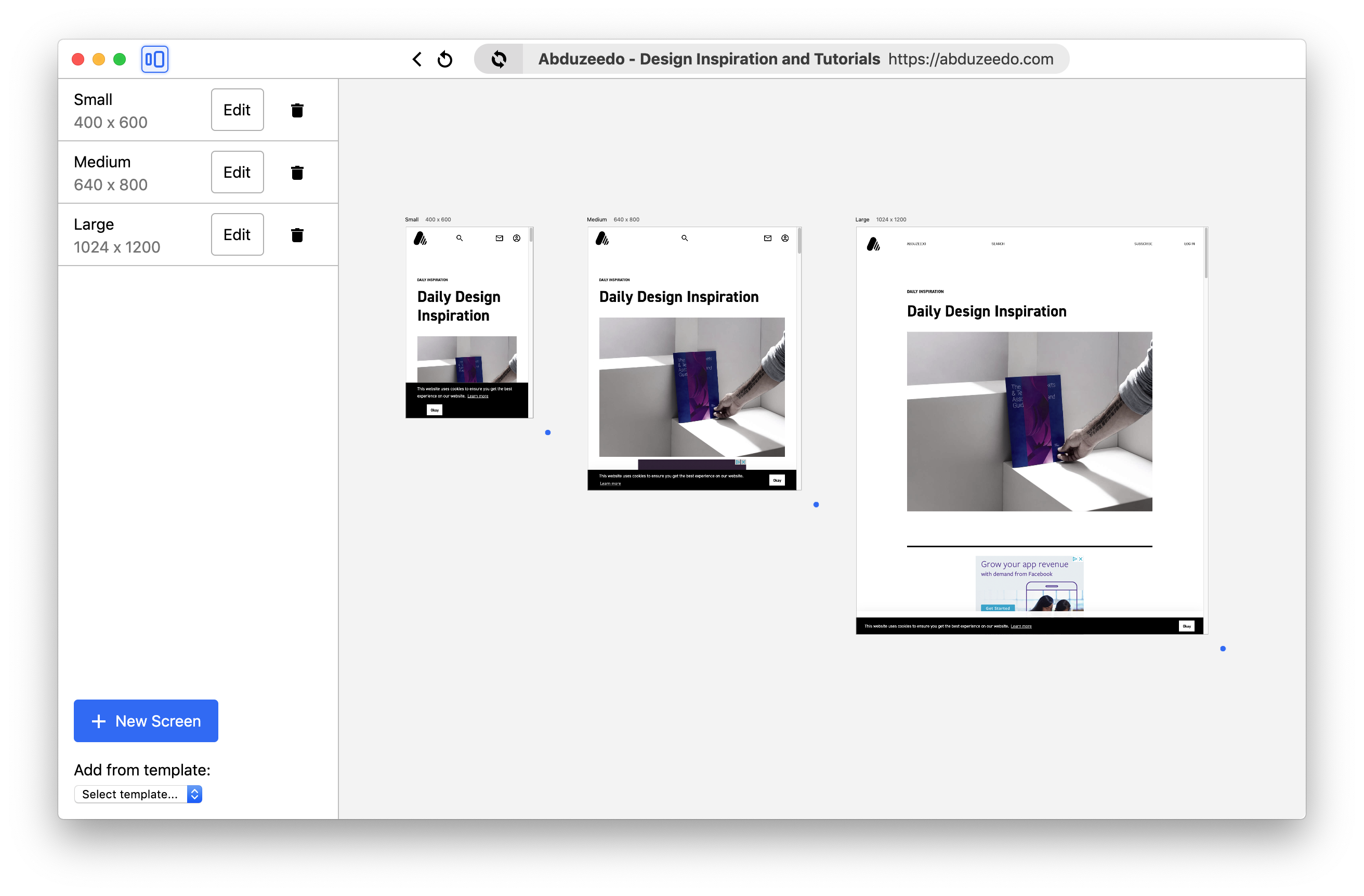1364x896 pixels.
Task: Add a New Screen
Action: tap(146, 721)
